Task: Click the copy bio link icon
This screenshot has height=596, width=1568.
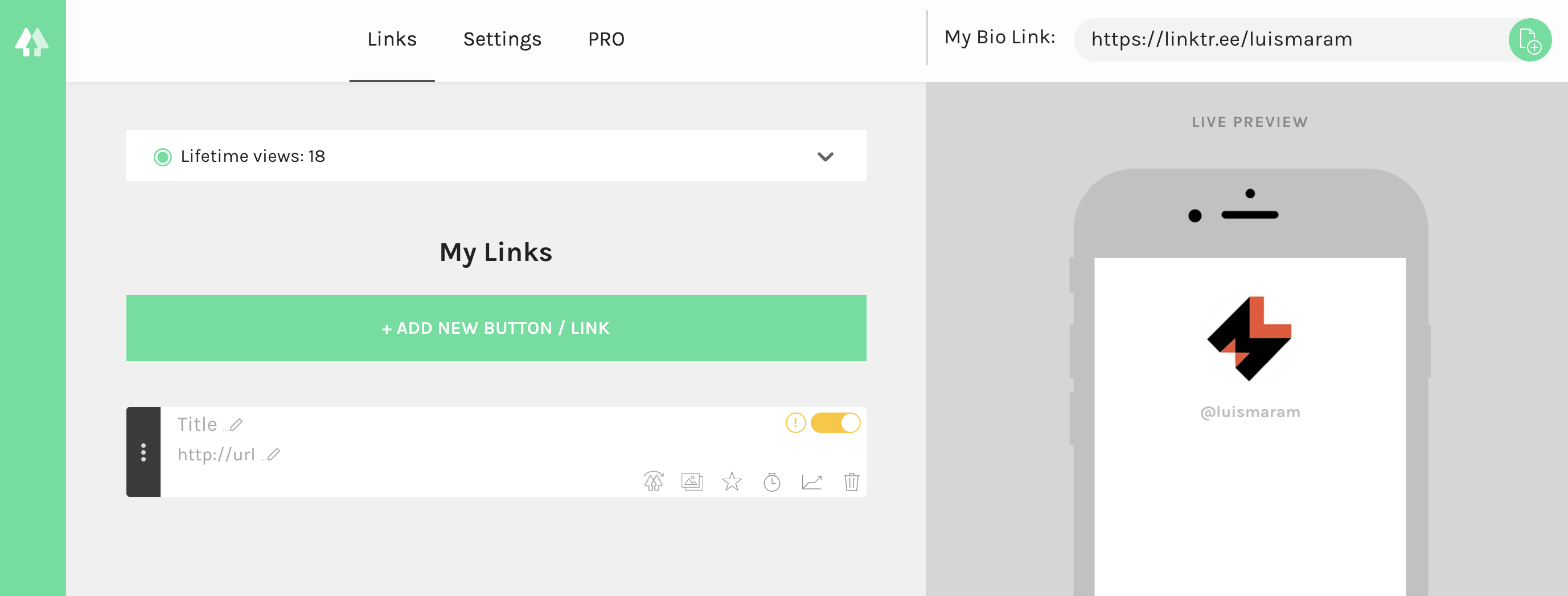Action: (x=1529, y=40)
